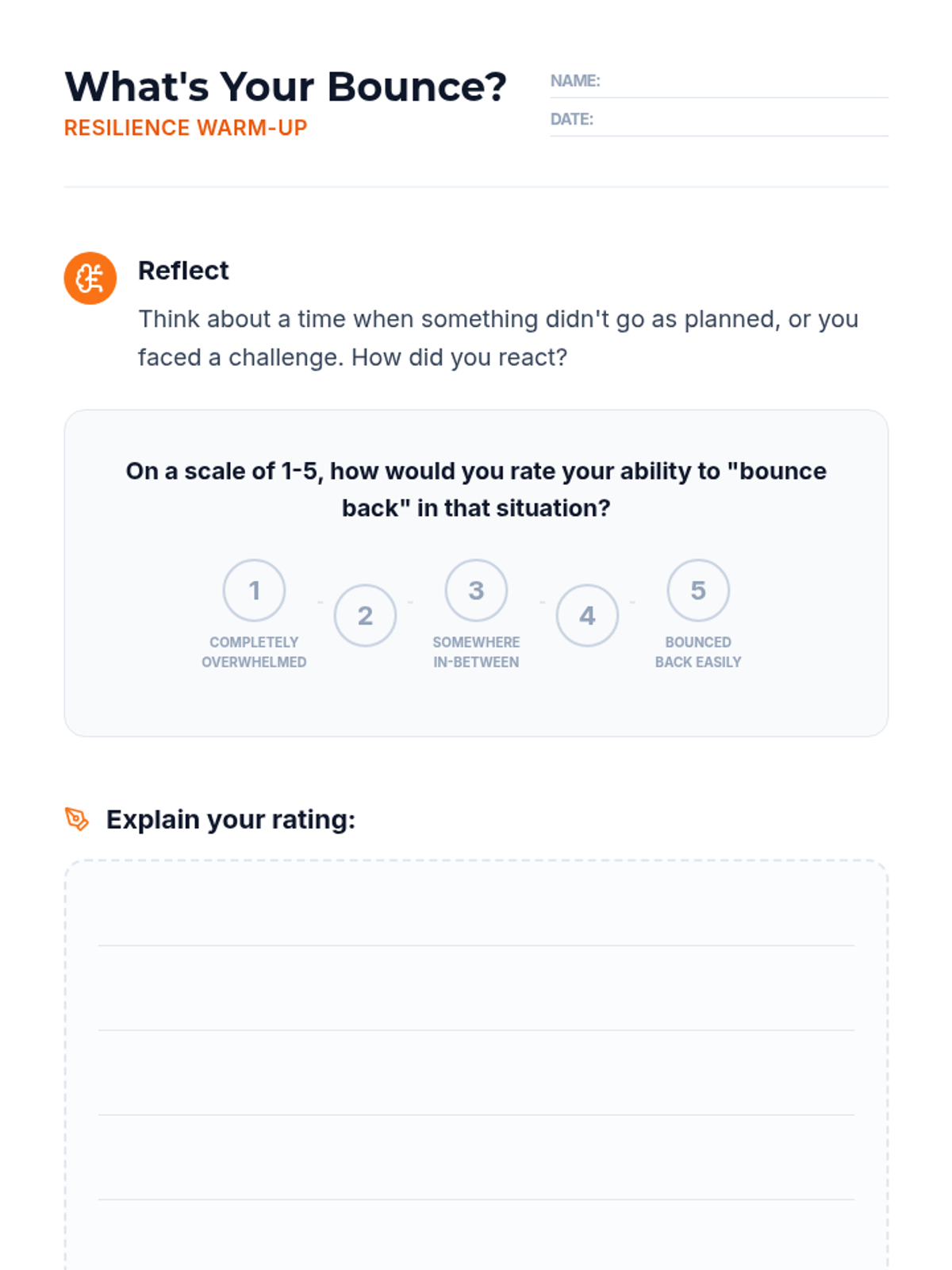Click the scale question about bouncing back
952x1270 pixels.
point(476,489)
